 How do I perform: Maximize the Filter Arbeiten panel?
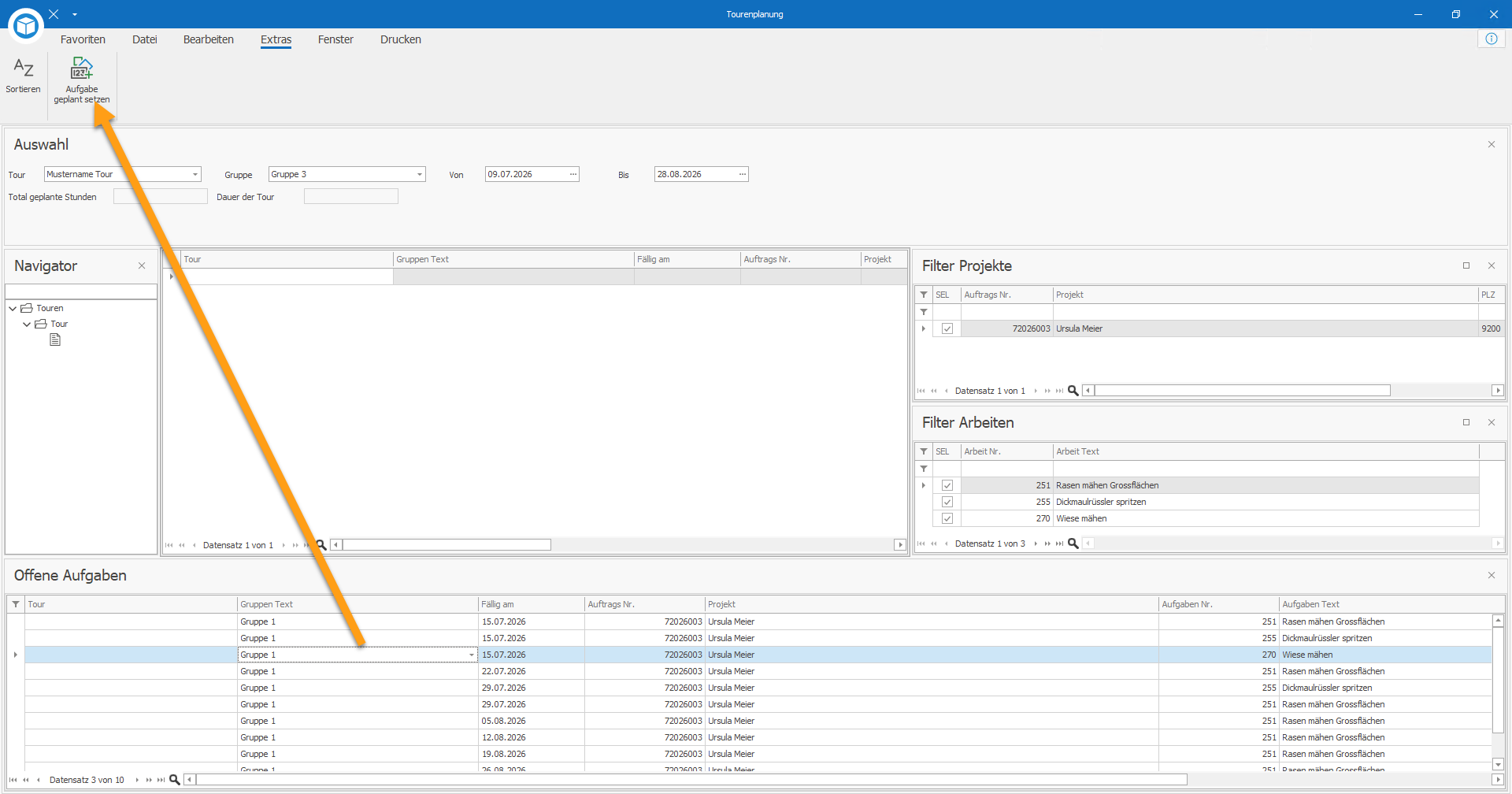pyautogui.click(x=1466, y=422)
